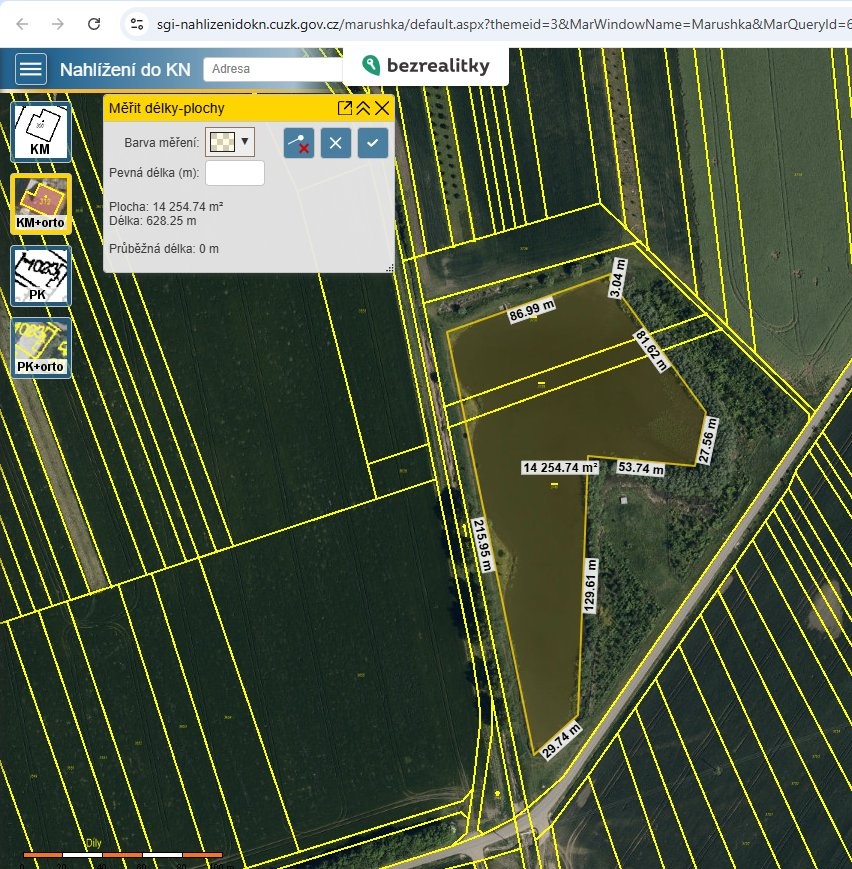Screen dimensions: 852x869
Task: Cancel the current measurement
Action: [335, 142]
